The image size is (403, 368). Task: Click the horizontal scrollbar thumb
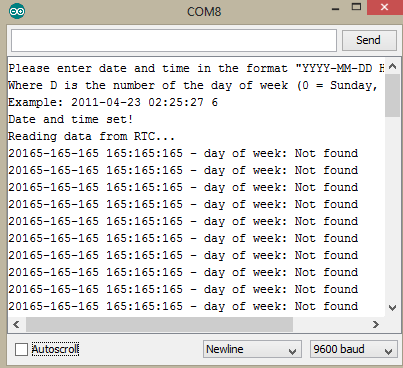pyautogui.click(x=159, y=324)
